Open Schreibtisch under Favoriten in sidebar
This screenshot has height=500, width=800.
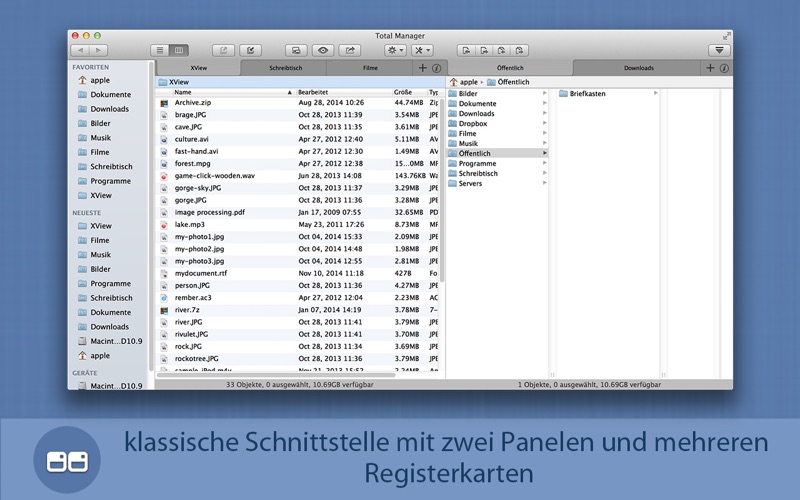[x=109, y=166]
